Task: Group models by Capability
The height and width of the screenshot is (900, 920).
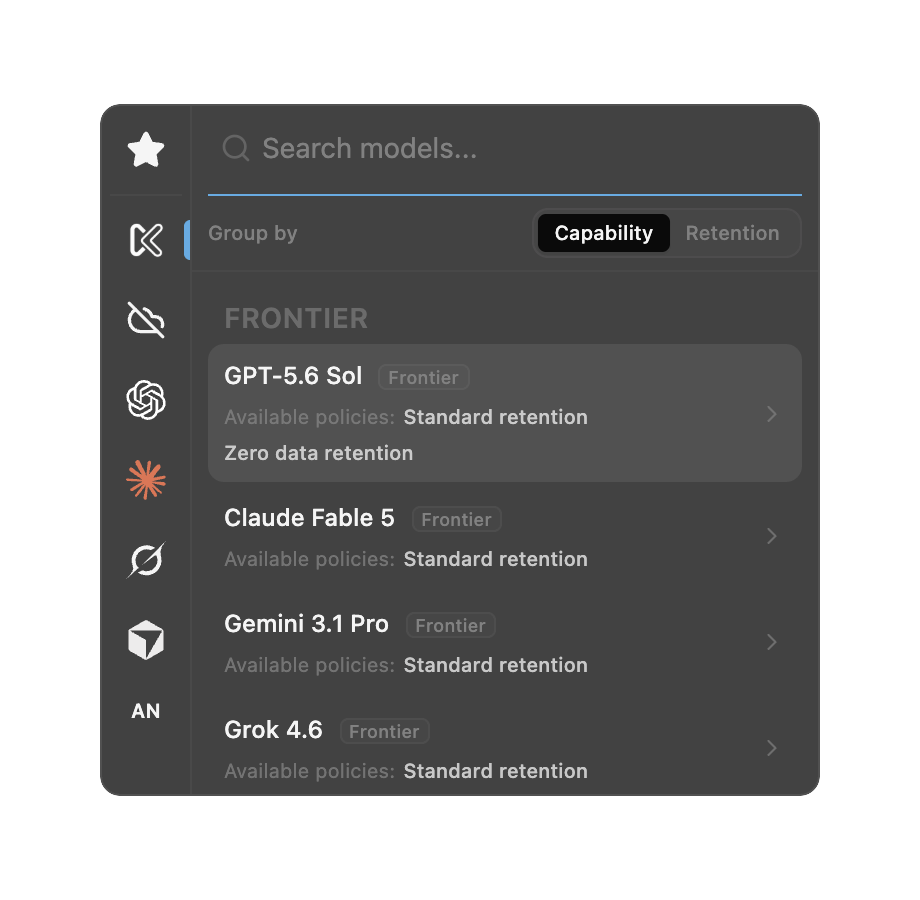Action: coord(603,233)
